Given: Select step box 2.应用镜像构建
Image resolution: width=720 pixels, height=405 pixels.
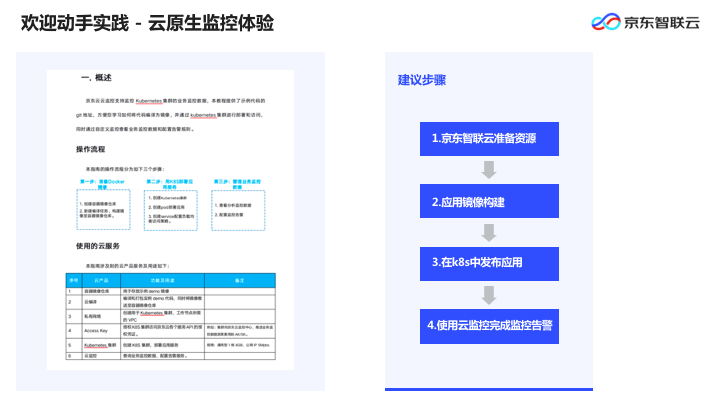Looking at the screenshot, I should click(489, 201).
